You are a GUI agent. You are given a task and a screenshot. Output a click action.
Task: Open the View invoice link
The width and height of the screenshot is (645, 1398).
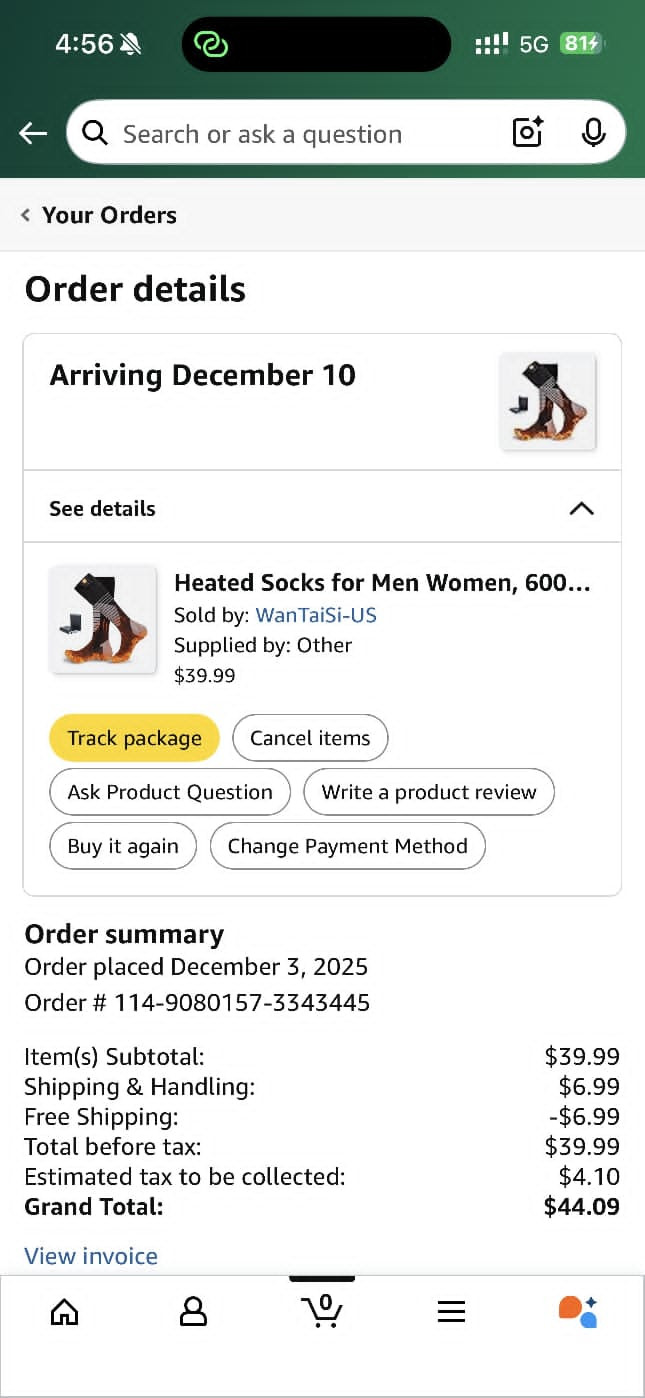[x=91, y=1256]
